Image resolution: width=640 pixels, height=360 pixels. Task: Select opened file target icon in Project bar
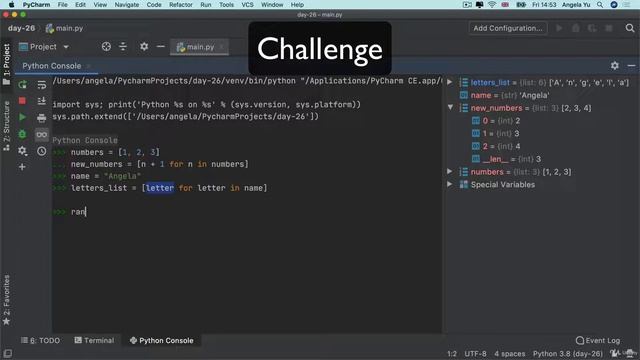(106, 47)
